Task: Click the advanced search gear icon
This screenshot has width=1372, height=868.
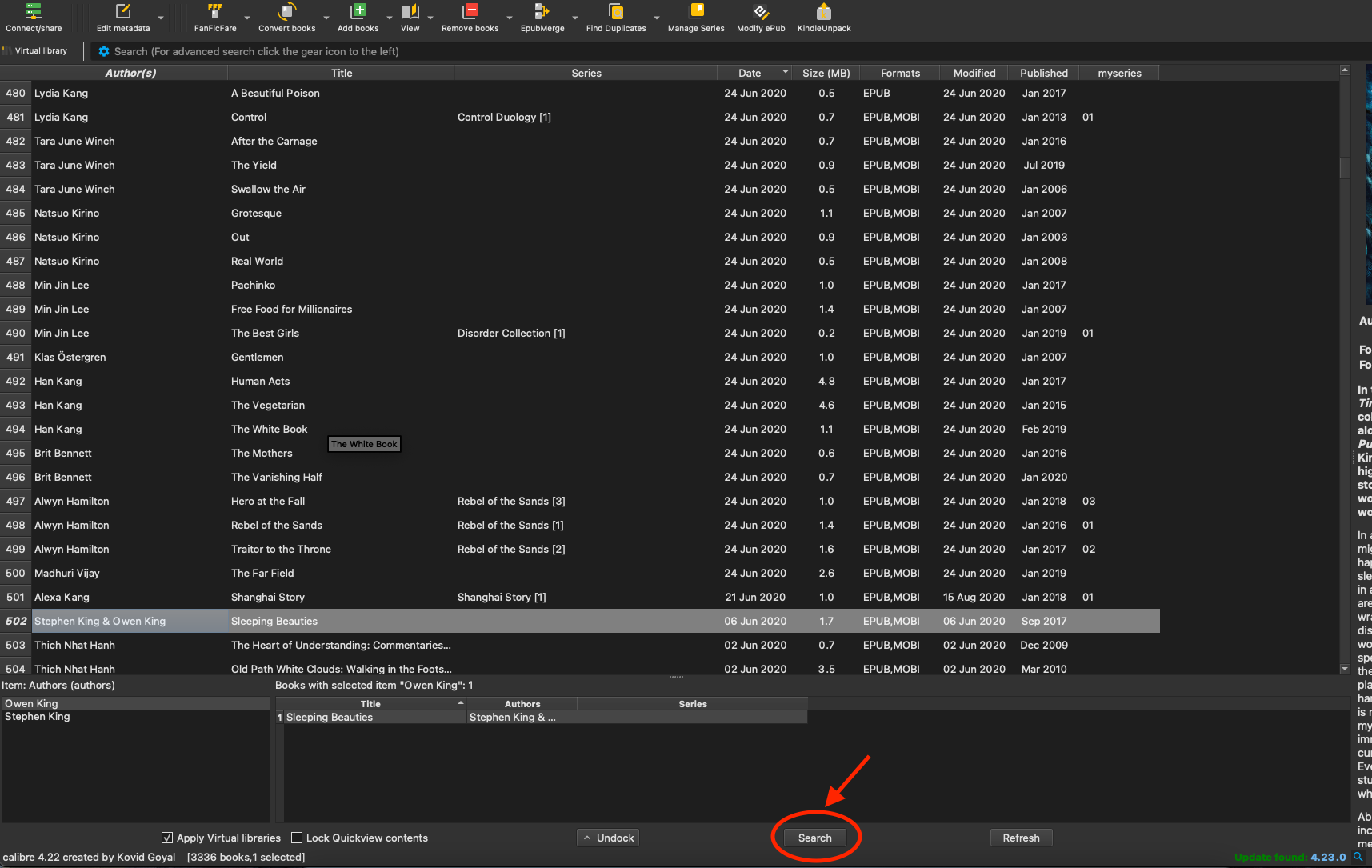Action: tap(104, 51)
